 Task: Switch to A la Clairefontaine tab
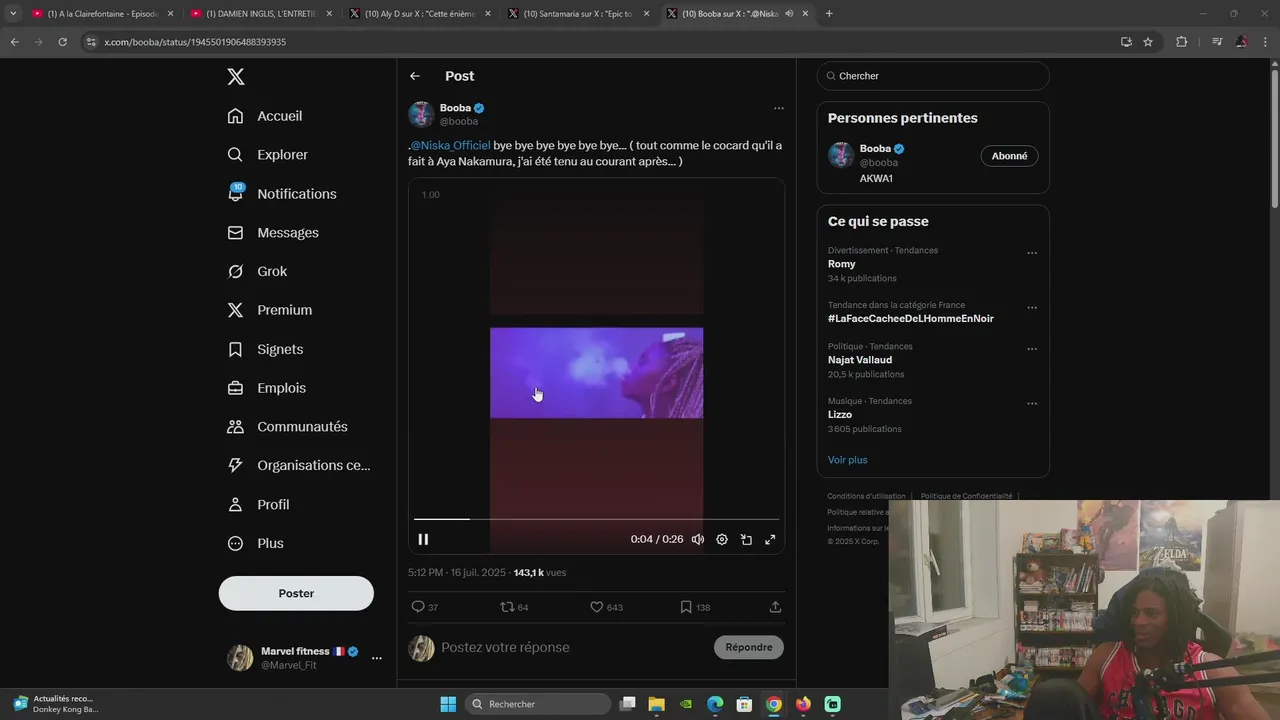pyautogui.click(x=101, y=14)
